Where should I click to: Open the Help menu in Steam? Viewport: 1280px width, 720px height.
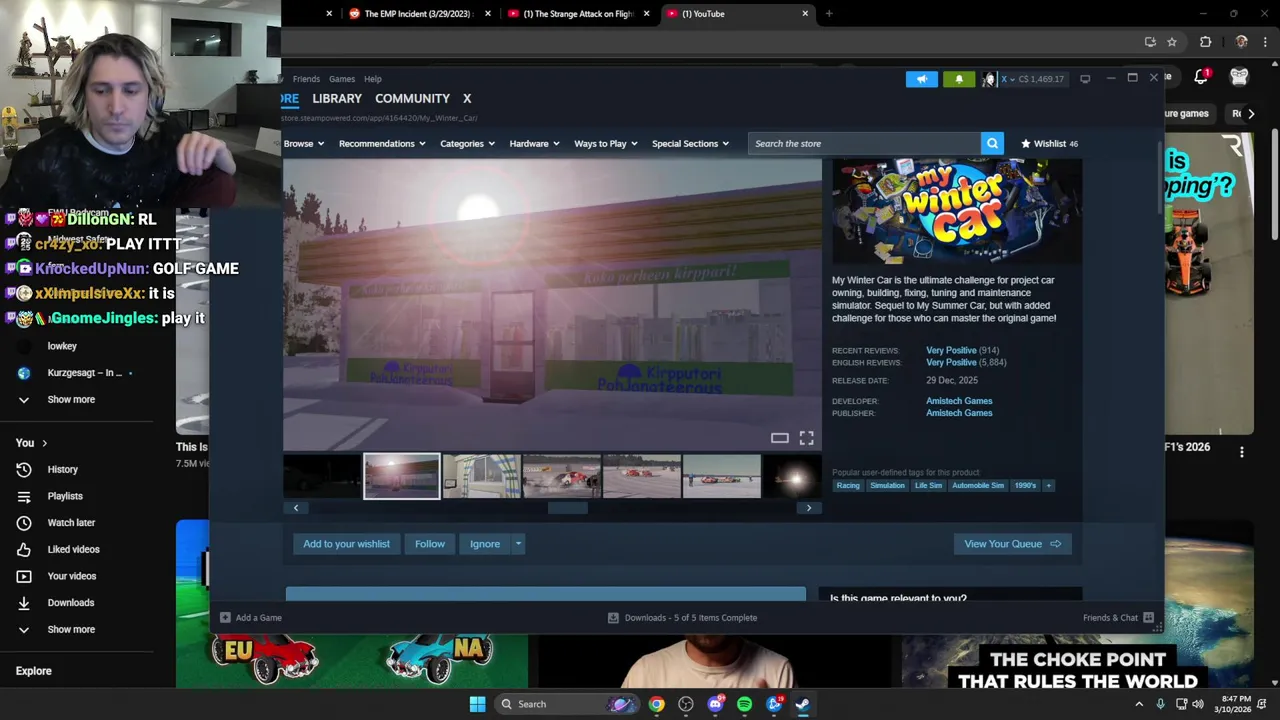[373, 79]
